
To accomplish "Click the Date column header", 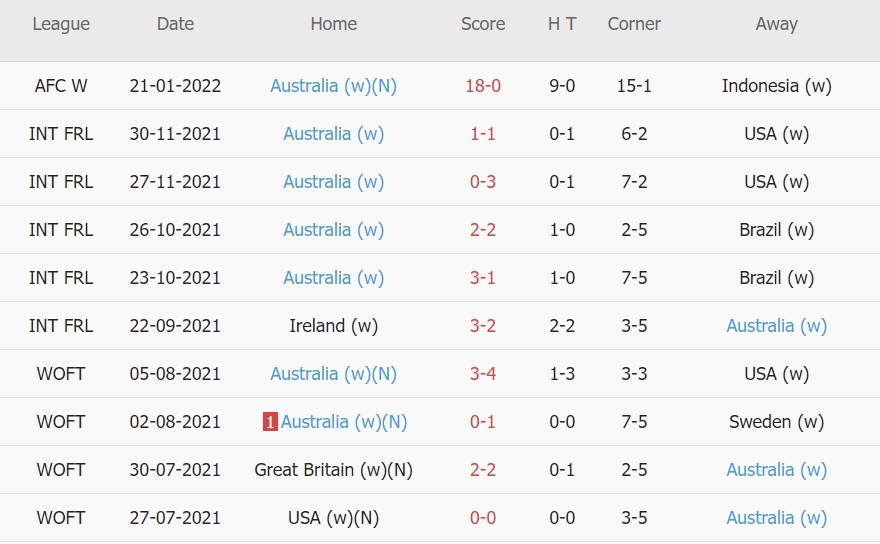I will coord(175,24).
